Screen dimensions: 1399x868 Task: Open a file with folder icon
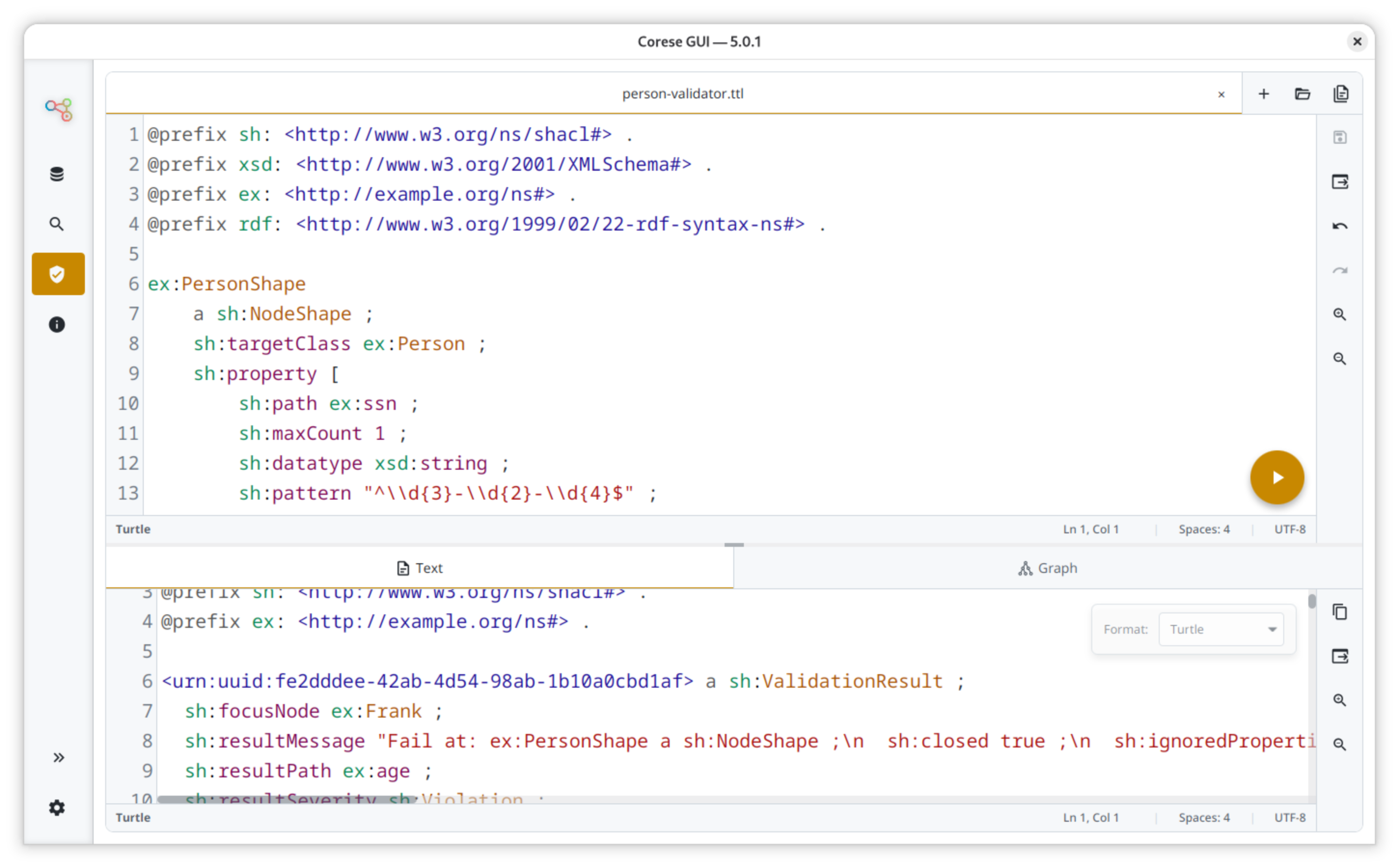[1303, 94]
